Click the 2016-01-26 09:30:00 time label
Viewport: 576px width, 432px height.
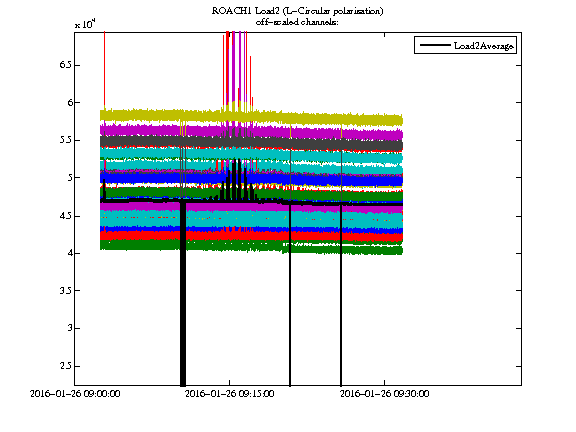coord(384,394)
